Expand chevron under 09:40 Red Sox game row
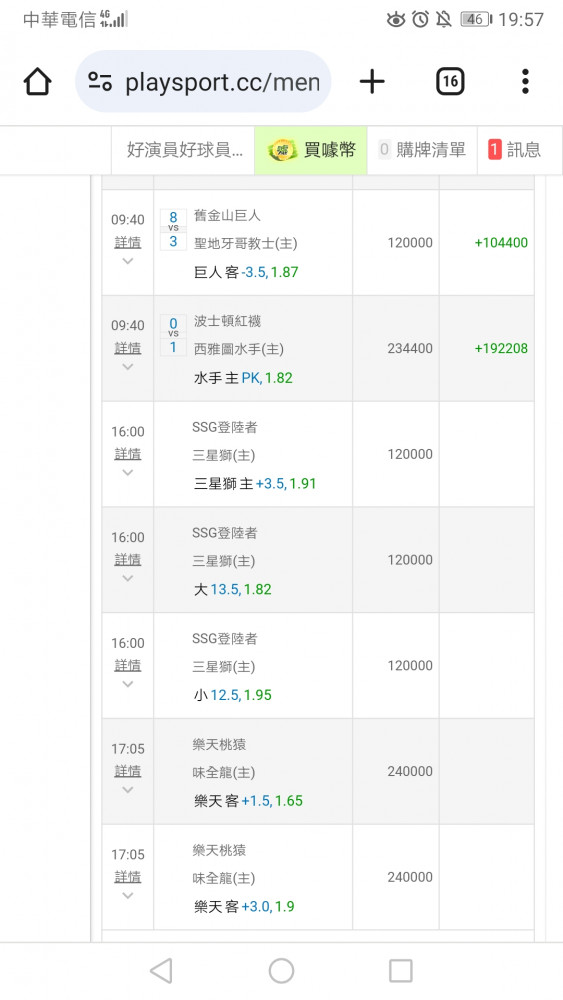Viewport: 563px width, 1000px height. [128, 367]
